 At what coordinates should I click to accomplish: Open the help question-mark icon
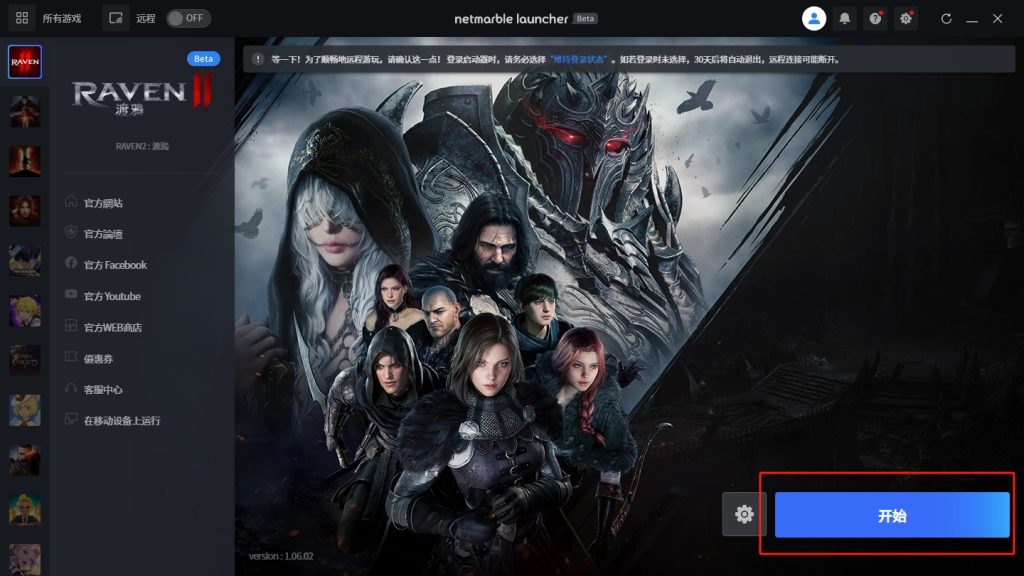pyautogui.click(x=875, y=18)
